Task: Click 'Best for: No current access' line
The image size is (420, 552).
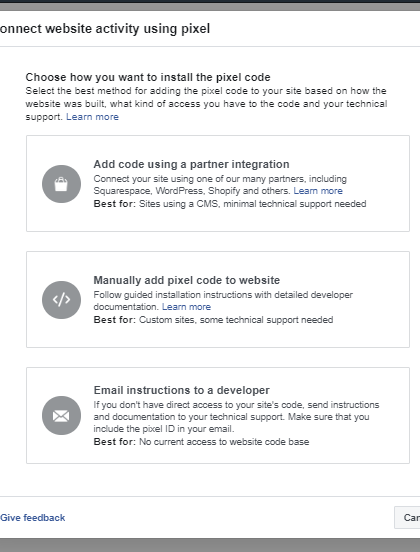Action: (x=201, y=442)
